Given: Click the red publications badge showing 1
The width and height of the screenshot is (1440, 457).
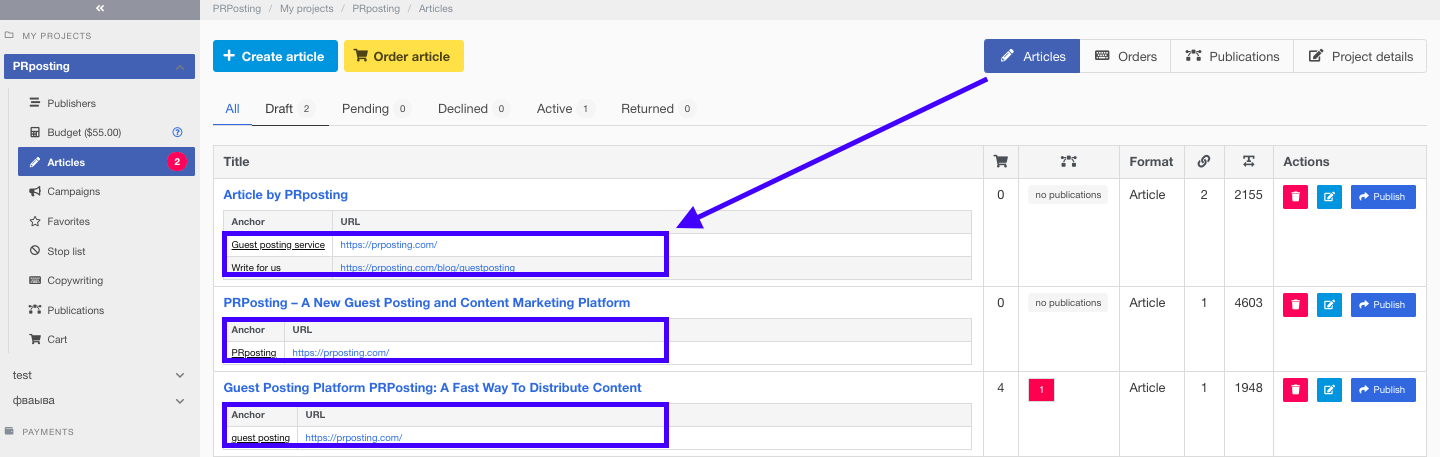Looking at the screenshot, I should pyautogui.click(x=1041, y=390).
